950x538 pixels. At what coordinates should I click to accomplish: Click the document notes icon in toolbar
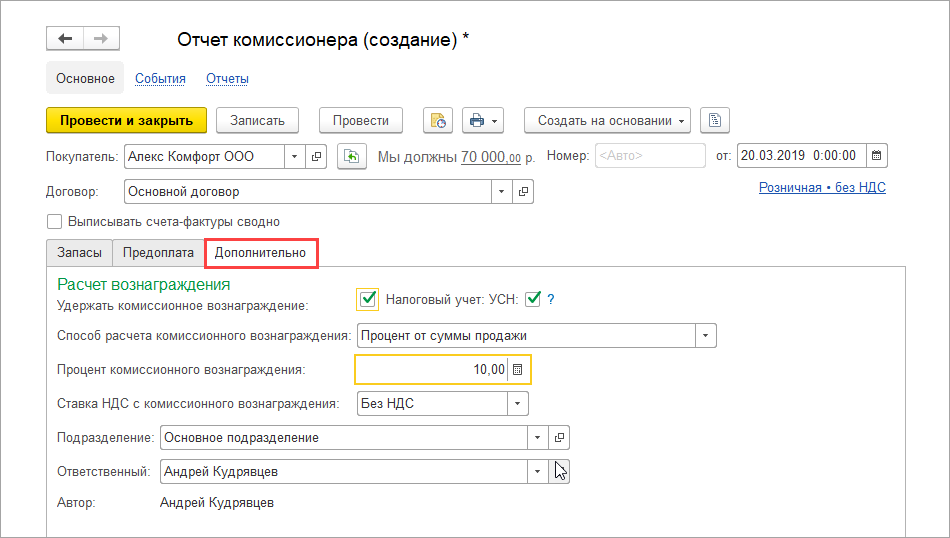[x=714, y=121]
